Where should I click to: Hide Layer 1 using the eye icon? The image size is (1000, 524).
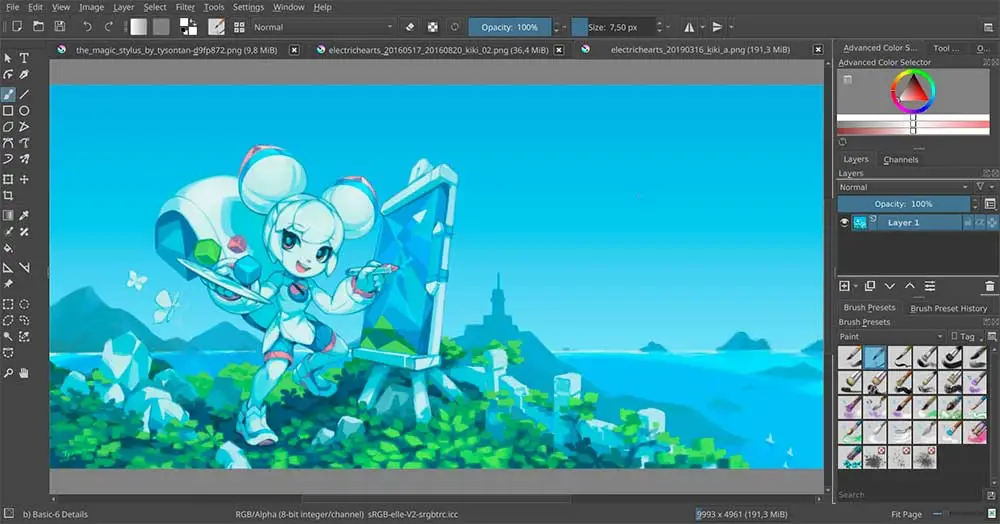844,223
